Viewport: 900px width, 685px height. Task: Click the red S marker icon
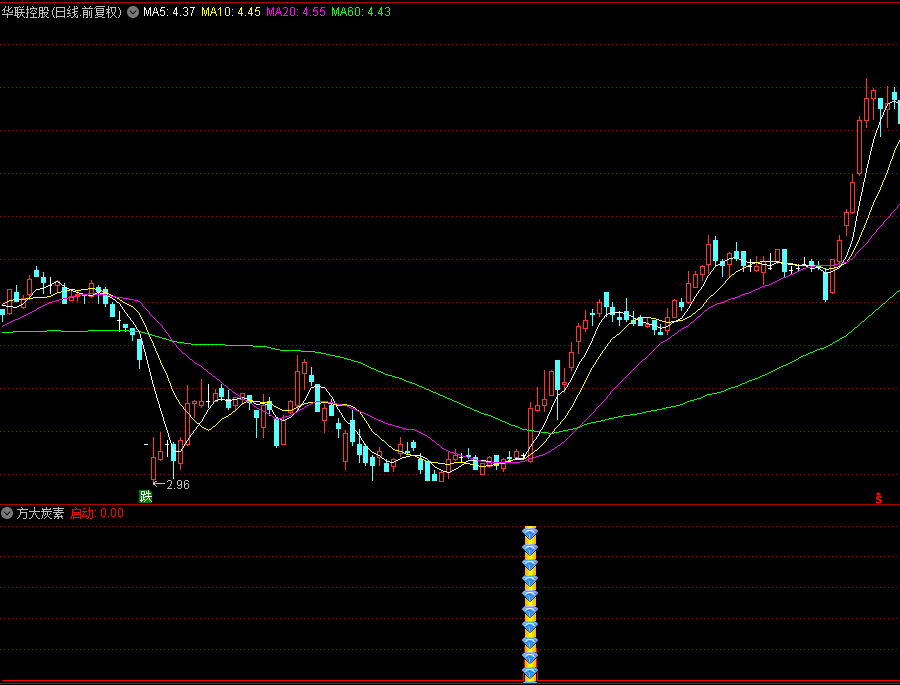(x=879, y=498)
